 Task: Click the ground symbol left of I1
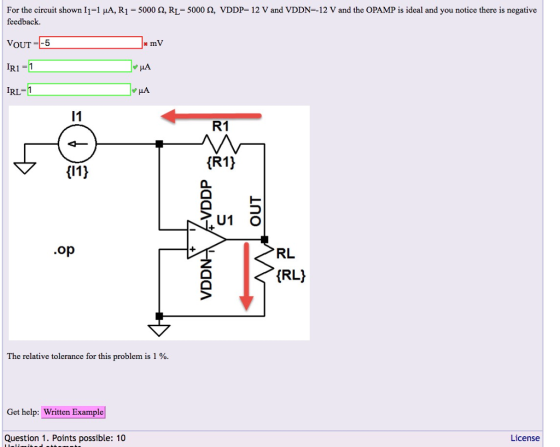(x=25, y=168)
